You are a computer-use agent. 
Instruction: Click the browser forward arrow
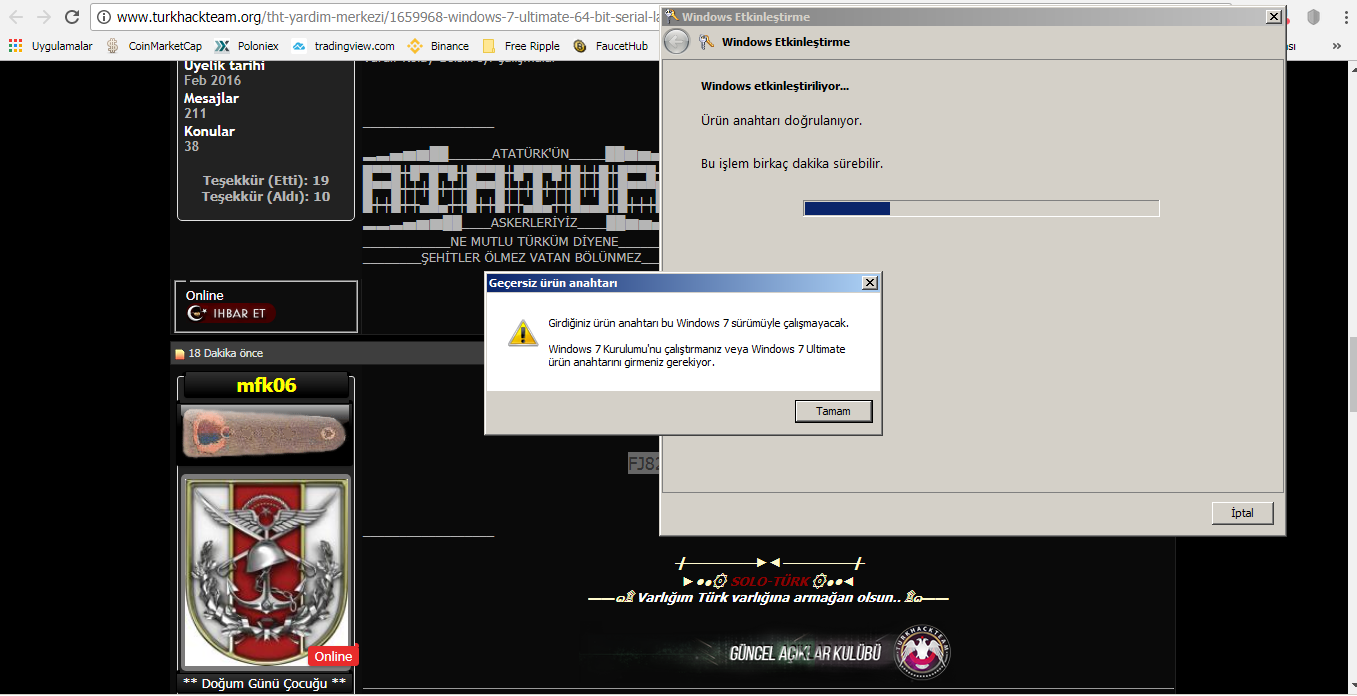click(44, 17)
